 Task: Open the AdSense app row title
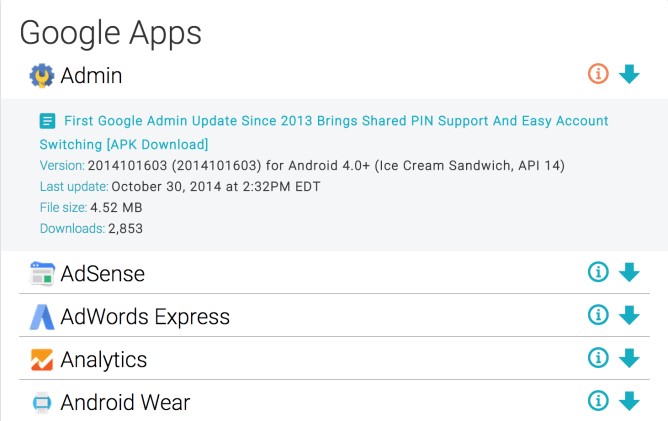pos(102,274)
